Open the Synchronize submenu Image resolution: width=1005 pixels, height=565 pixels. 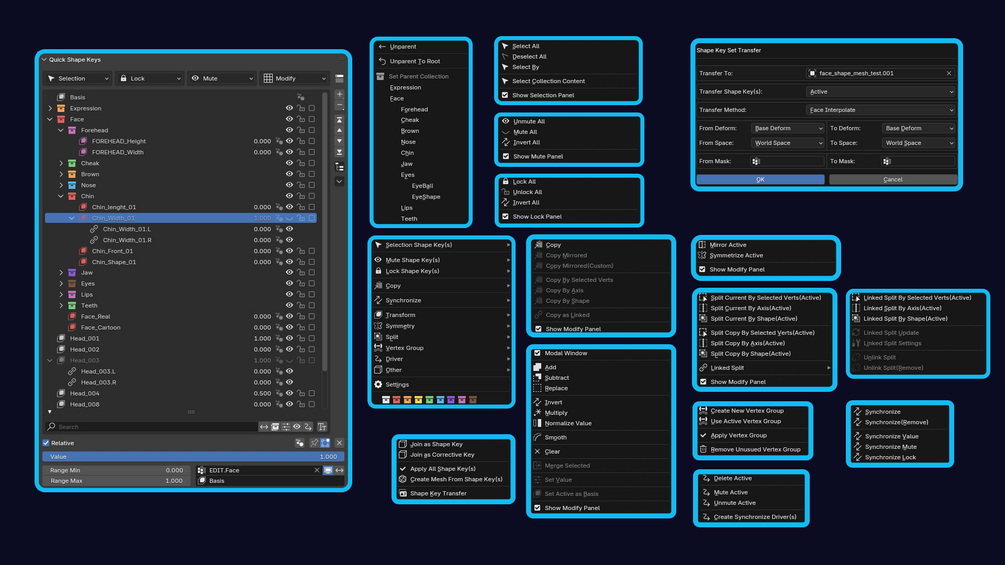[442, 300]
